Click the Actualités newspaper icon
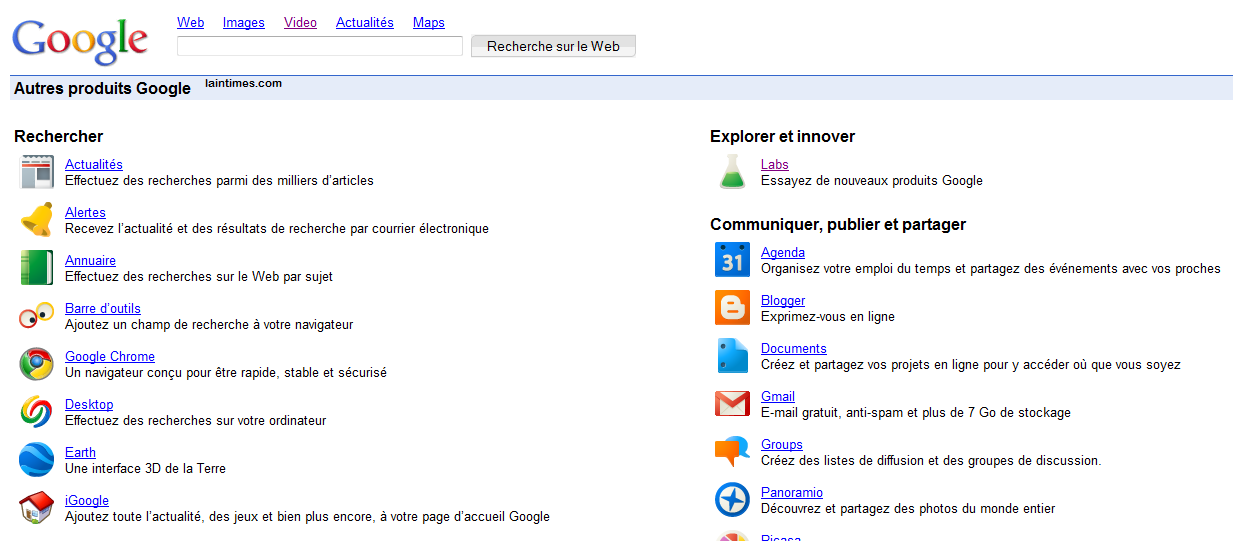The image size is (1233, 541). pyautogui.click(x=37, y=172)
